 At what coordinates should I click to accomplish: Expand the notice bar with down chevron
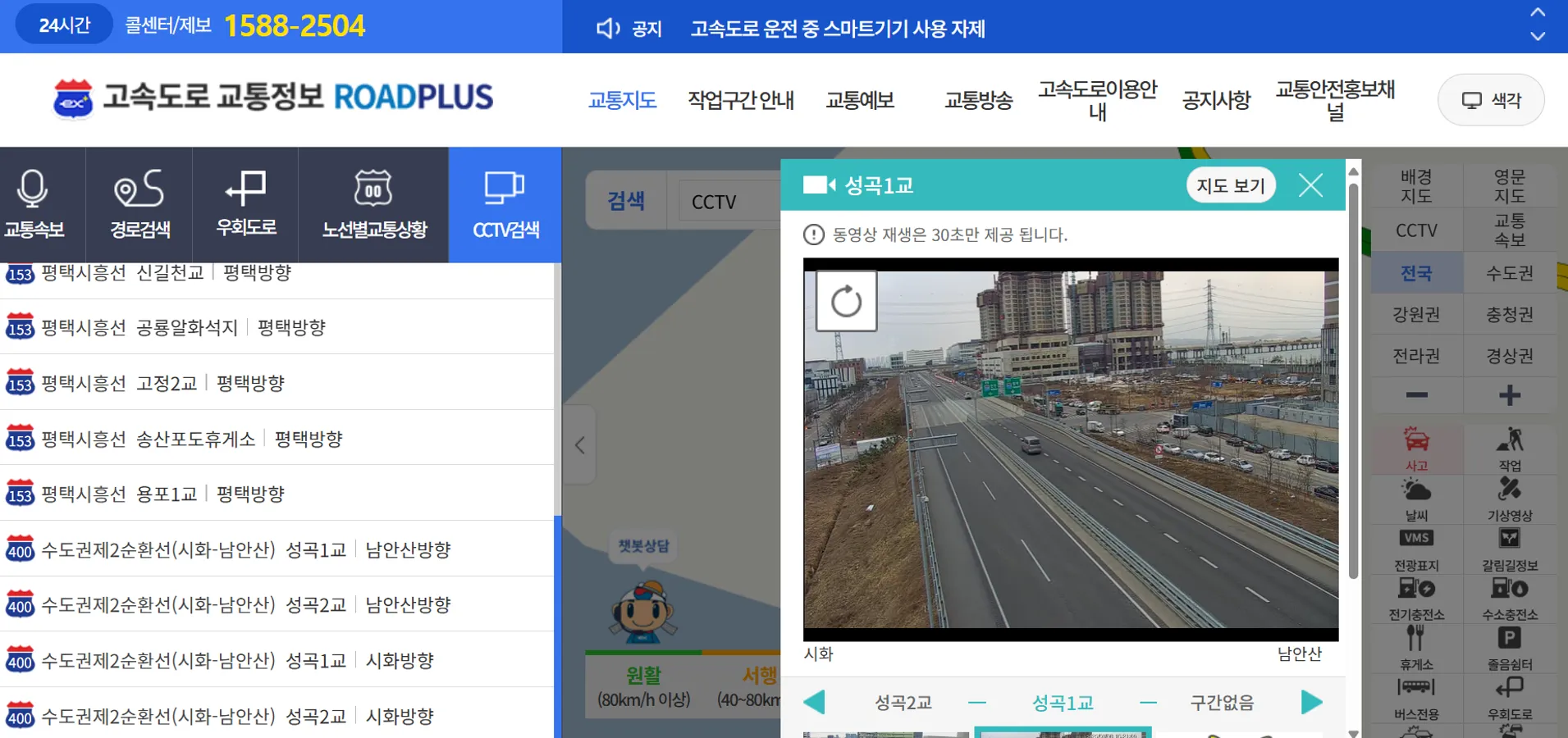point(1538,36)
